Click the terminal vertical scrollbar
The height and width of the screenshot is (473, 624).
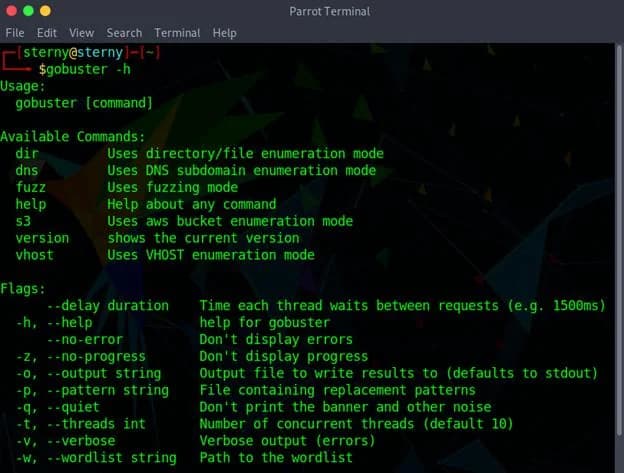pyautogui.click(x=619, y=239)
